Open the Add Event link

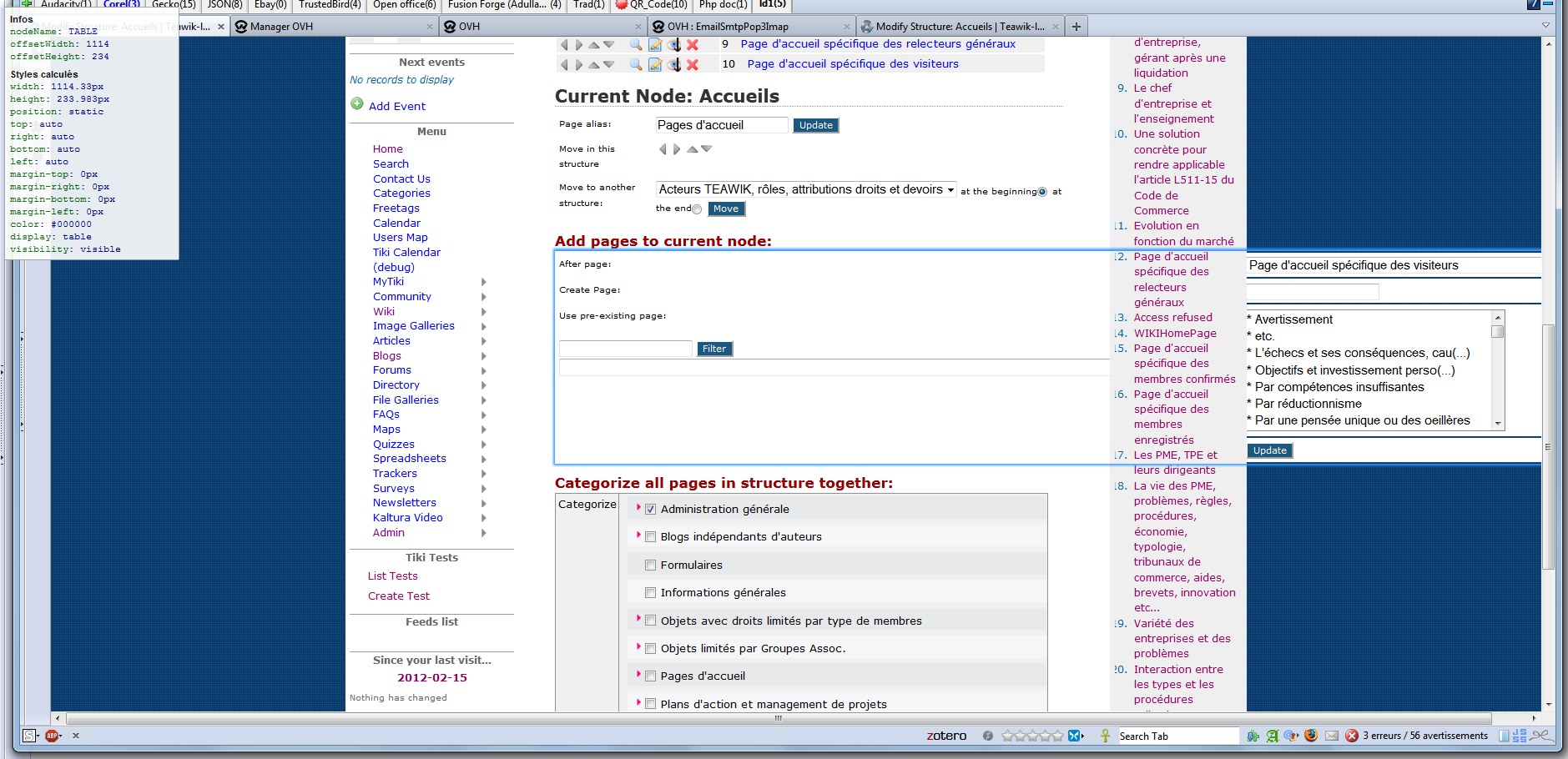397,106
